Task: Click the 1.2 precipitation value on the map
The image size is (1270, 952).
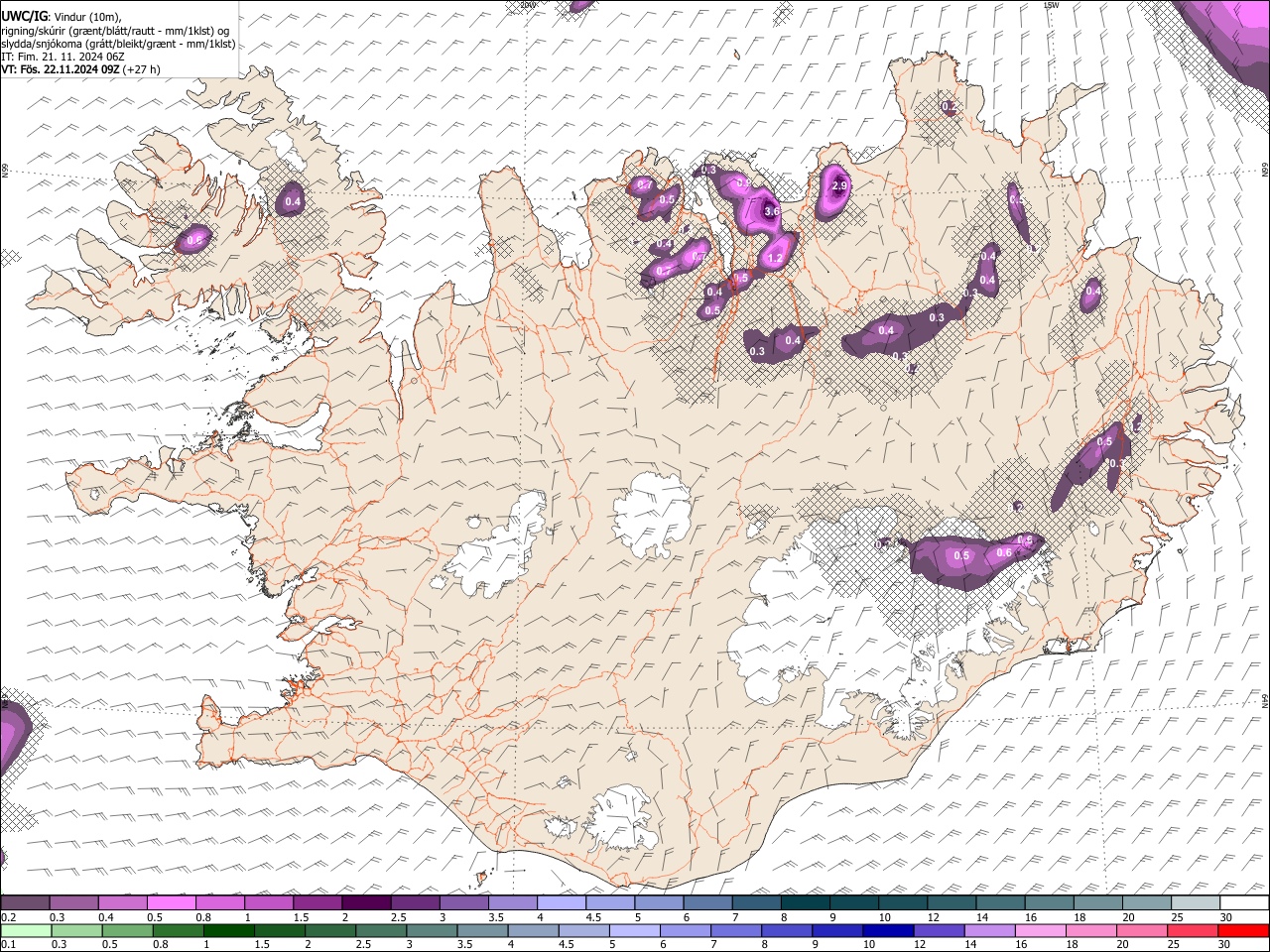Action: click(776, 259)
